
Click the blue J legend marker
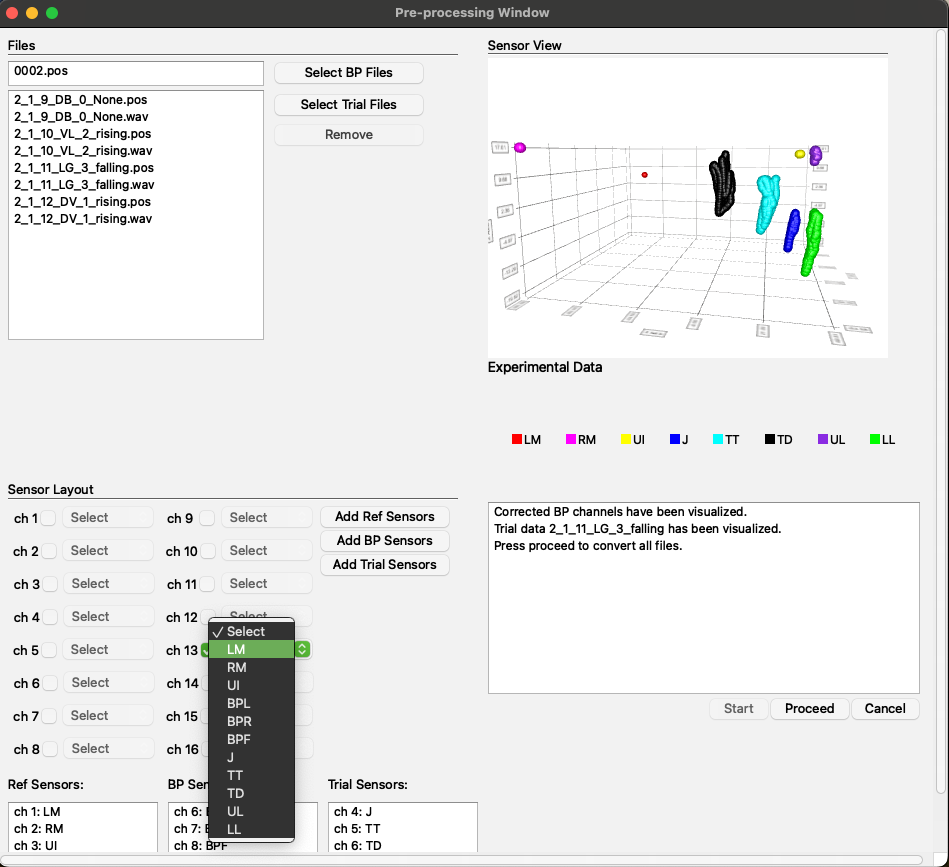(675, 439)
